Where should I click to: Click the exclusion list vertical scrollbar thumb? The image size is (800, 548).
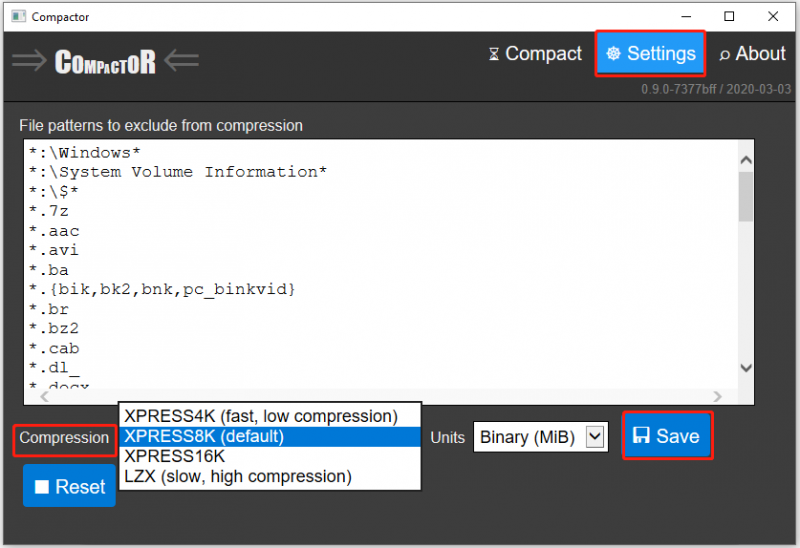(746, 196)
